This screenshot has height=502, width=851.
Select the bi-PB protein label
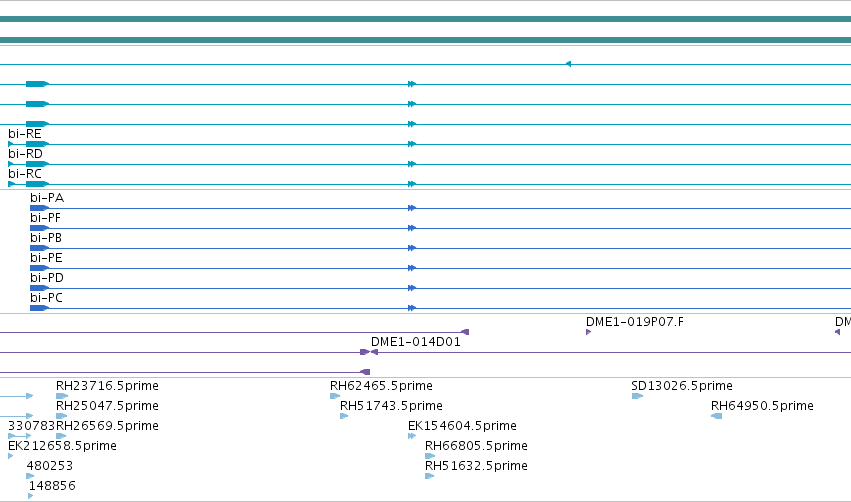(x=46, y=238)
